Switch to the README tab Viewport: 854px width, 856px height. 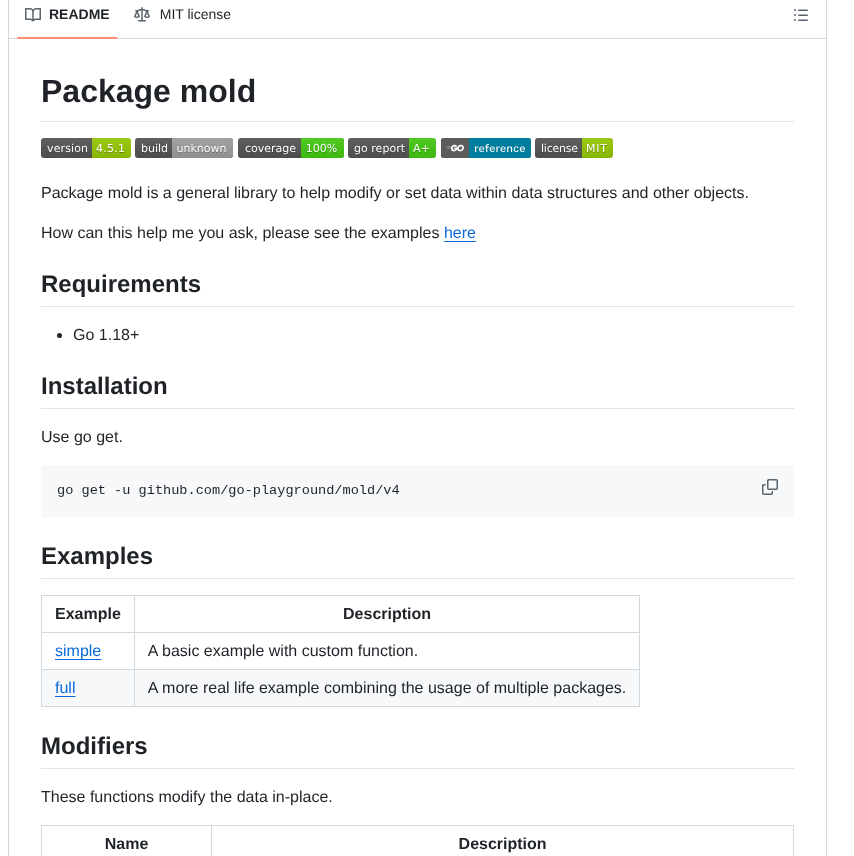tap(66, 14)
